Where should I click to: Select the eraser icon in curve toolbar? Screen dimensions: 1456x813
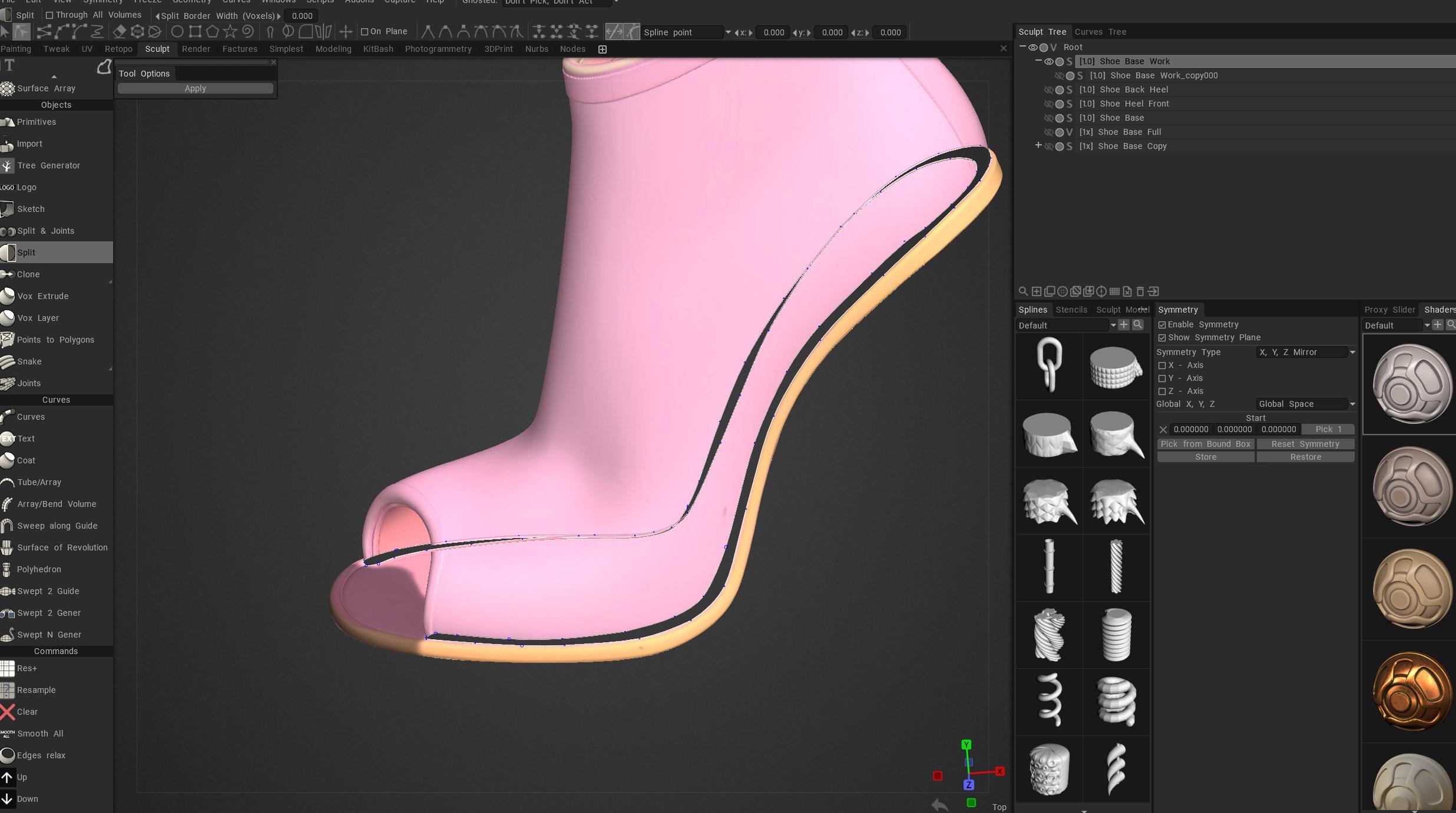click(x=120, y=32)
